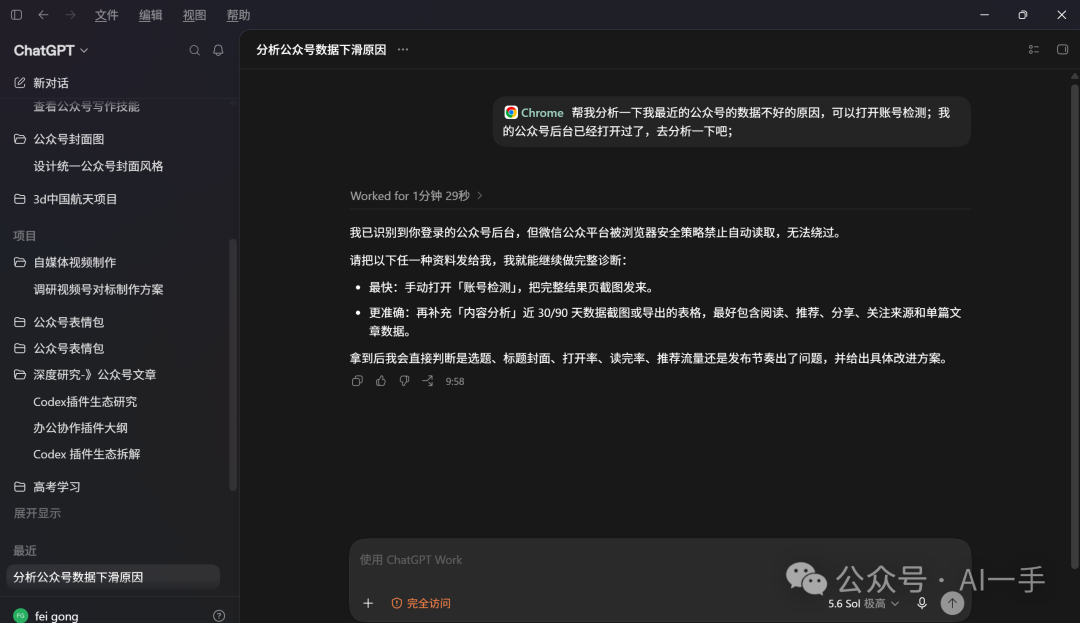
Task: Expand the Worked for 1分钟 29秒 details
Action: [416, 196]
